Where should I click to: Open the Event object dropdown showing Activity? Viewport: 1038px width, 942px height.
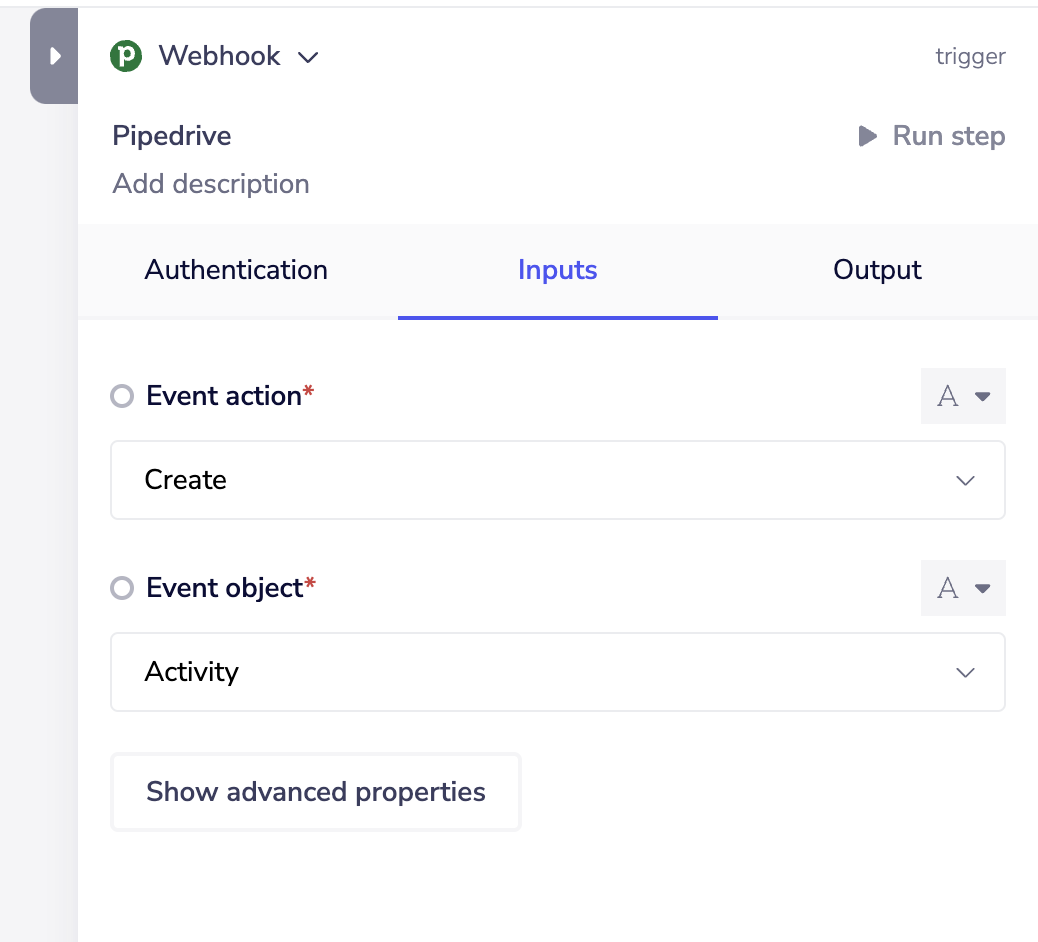(540, 672)
